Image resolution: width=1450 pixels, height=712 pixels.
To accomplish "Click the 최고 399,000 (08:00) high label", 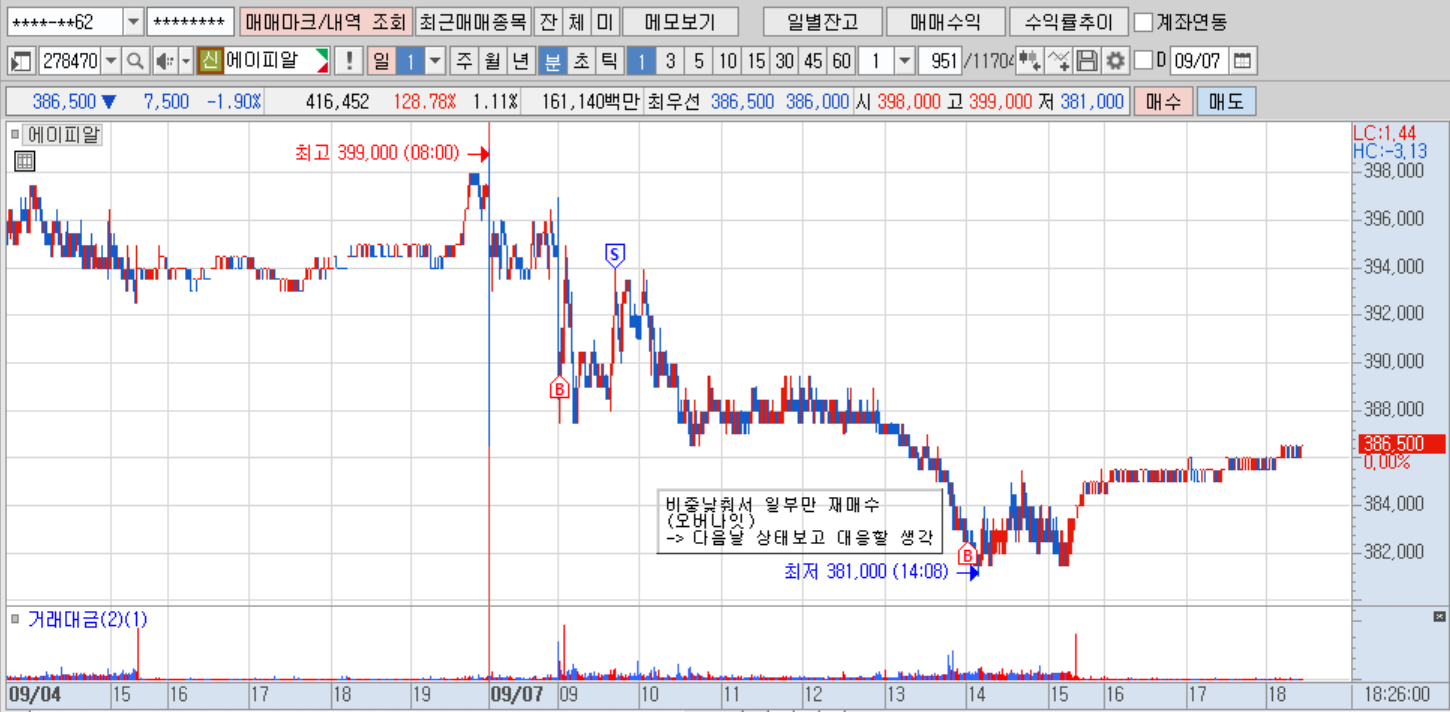I will 377,154.
